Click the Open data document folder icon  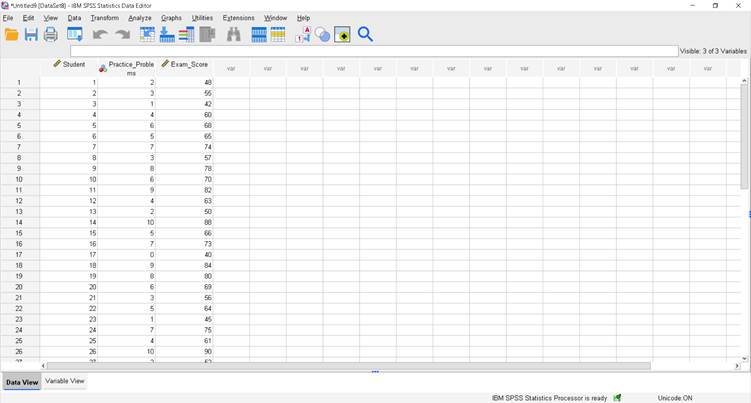(12, 35)
